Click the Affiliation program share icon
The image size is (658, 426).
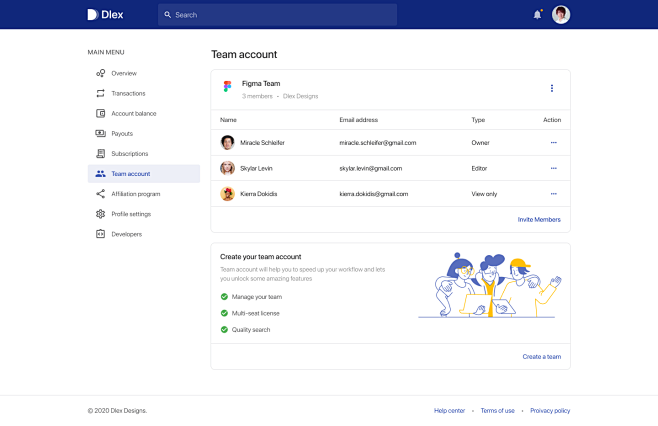101,194
